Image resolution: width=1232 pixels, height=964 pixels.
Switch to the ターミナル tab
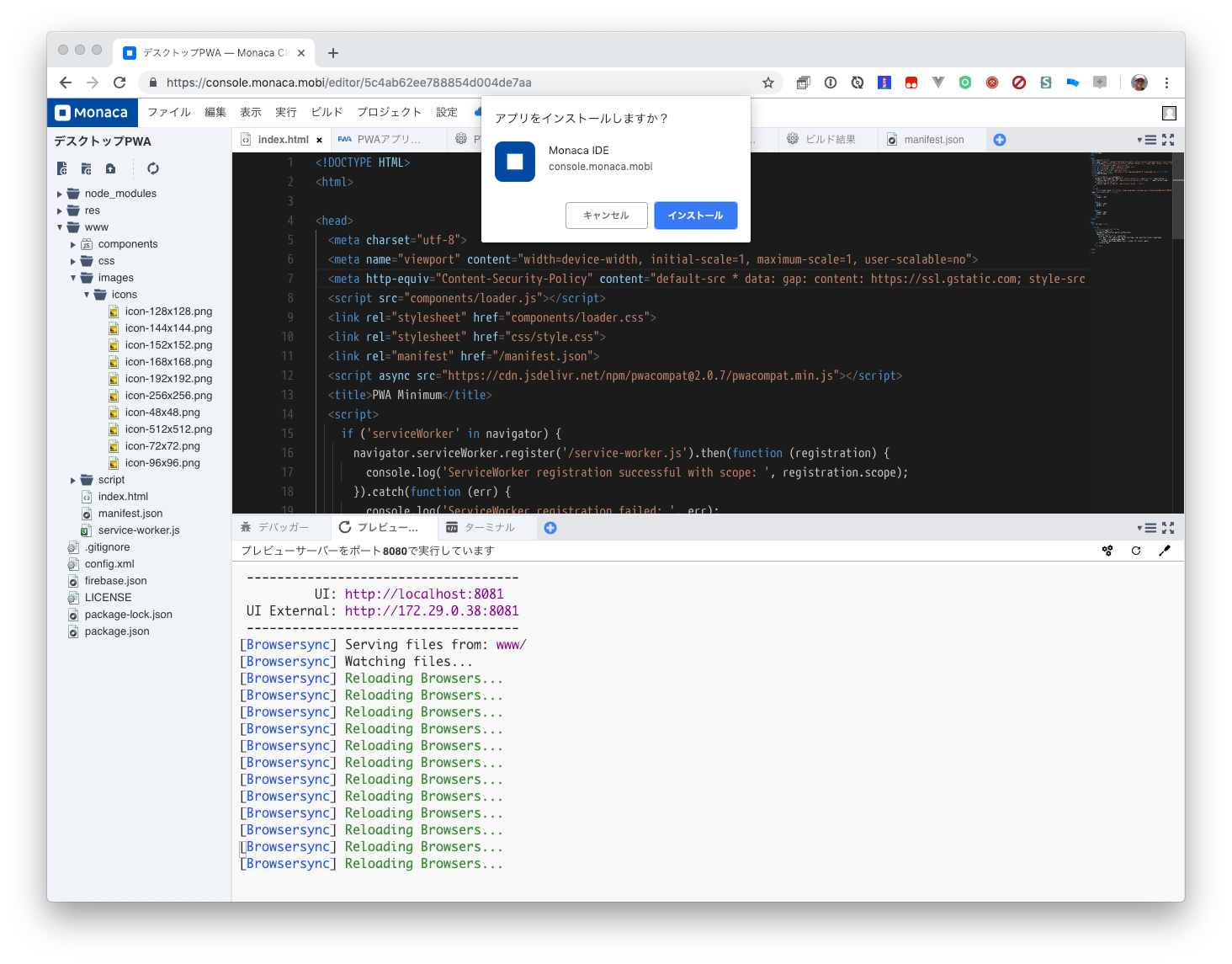point(489,528)
